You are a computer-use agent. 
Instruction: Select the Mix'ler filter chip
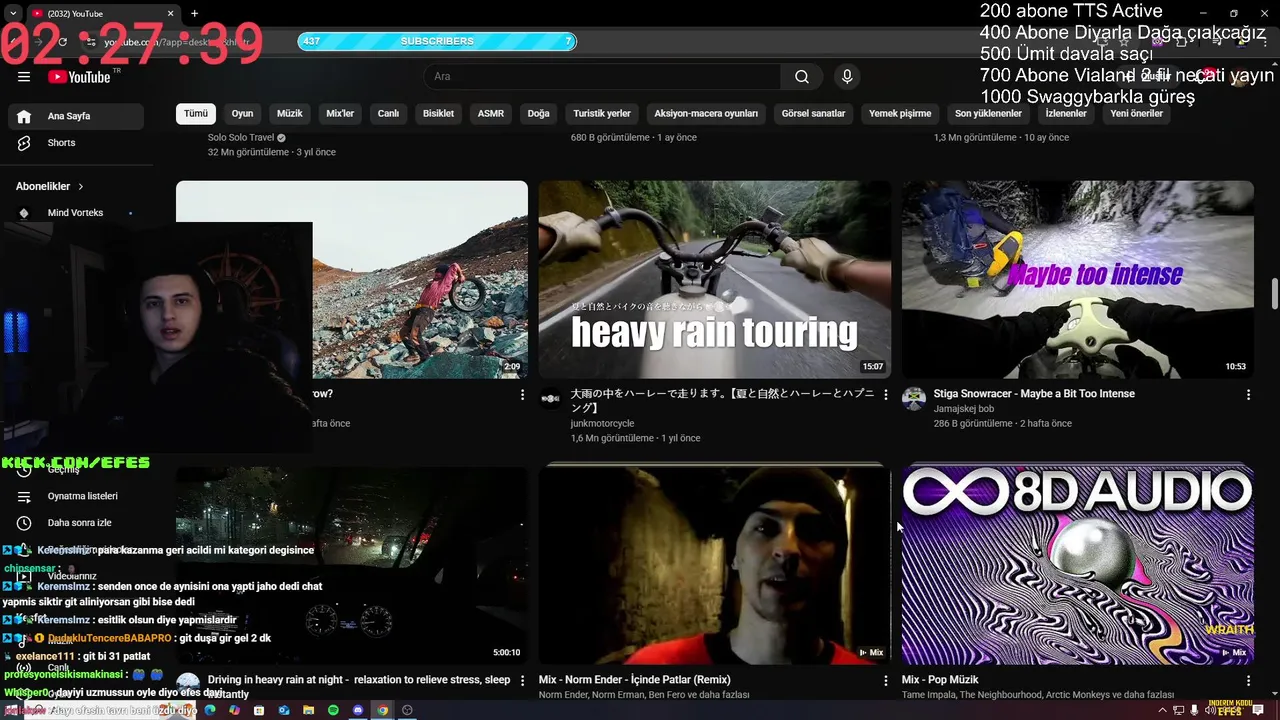pos(340,114)
